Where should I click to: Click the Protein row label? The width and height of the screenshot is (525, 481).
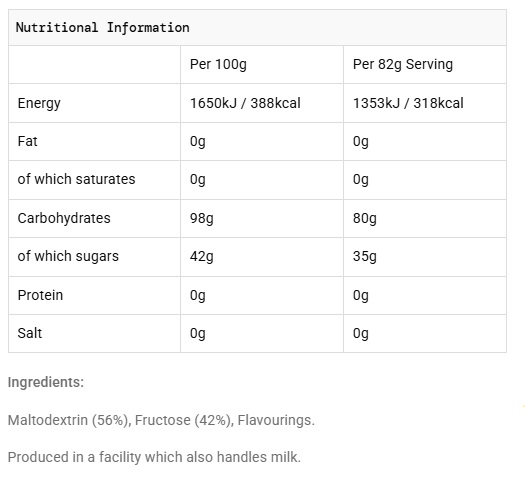point(40,295)
